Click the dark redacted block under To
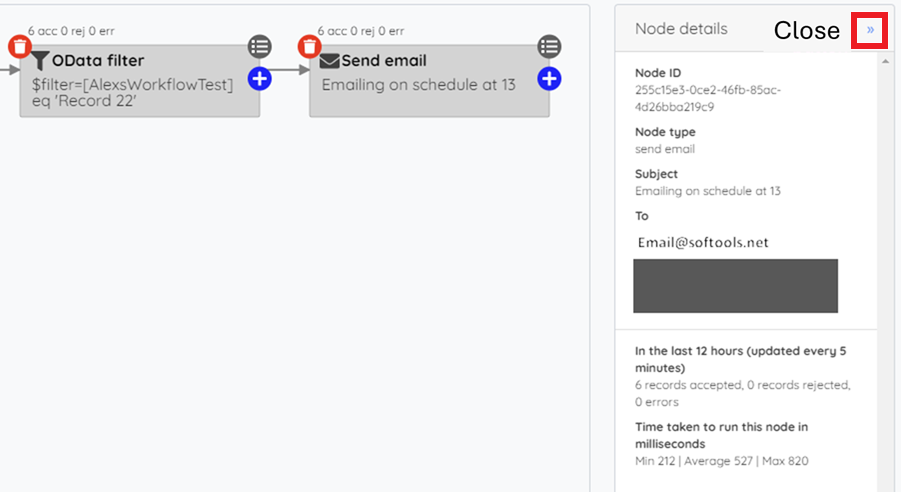 (x=735, y=286)
